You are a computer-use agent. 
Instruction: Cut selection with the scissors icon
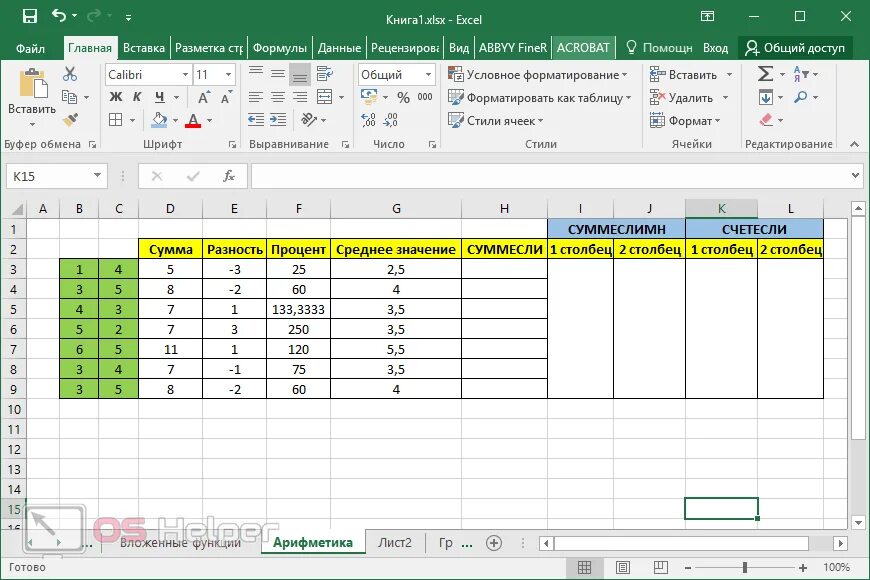(70, 74)
